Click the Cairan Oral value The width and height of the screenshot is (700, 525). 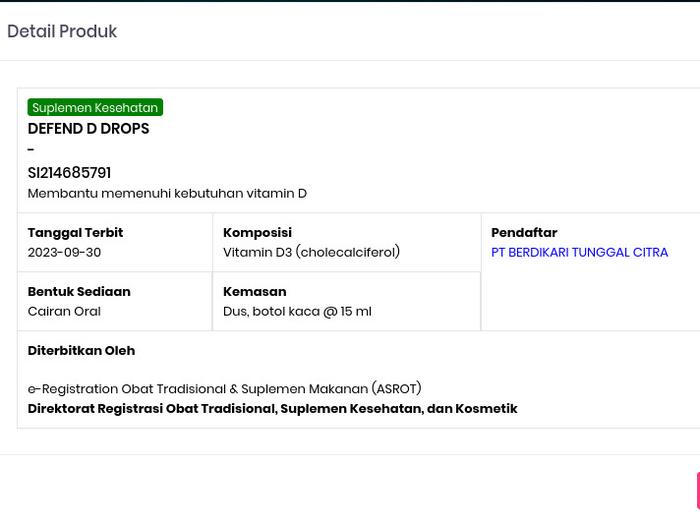64,311
